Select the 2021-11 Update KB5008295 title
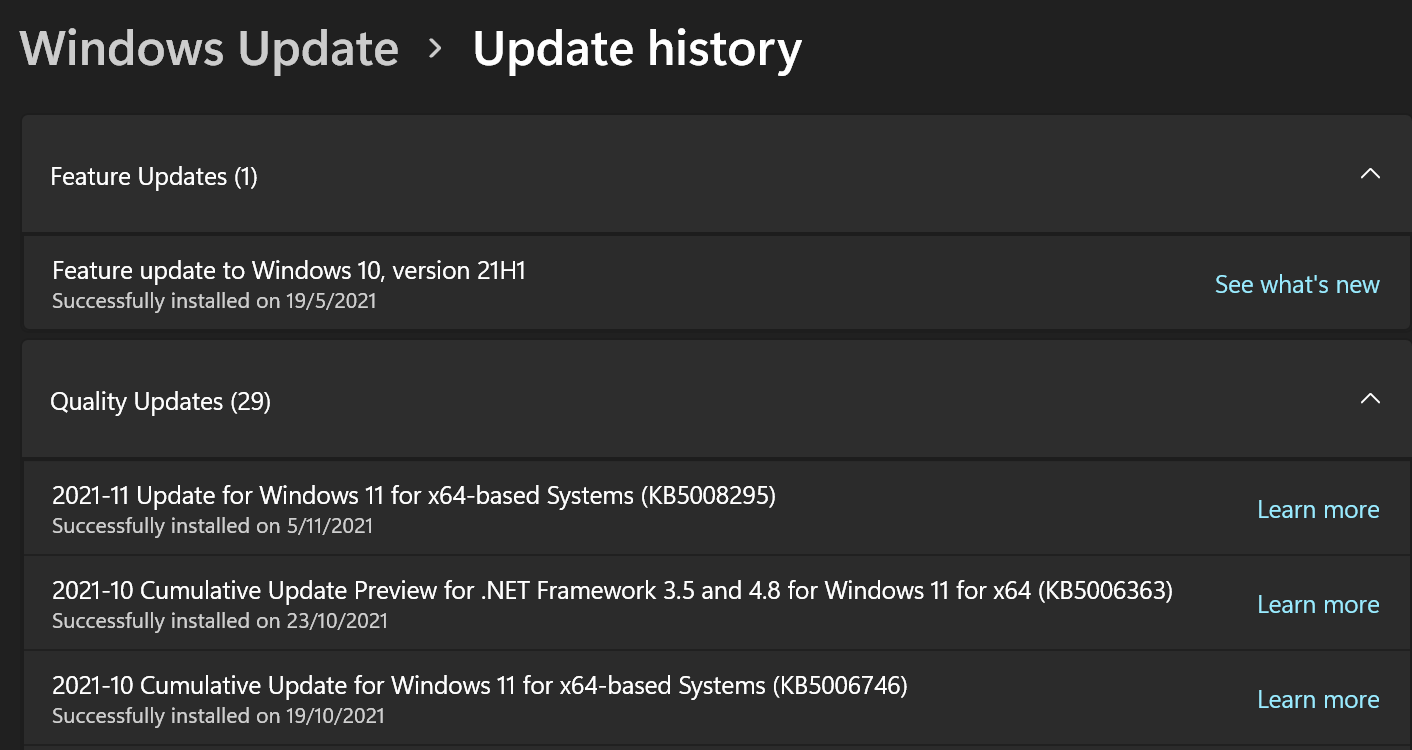 [x=414, y=495]
